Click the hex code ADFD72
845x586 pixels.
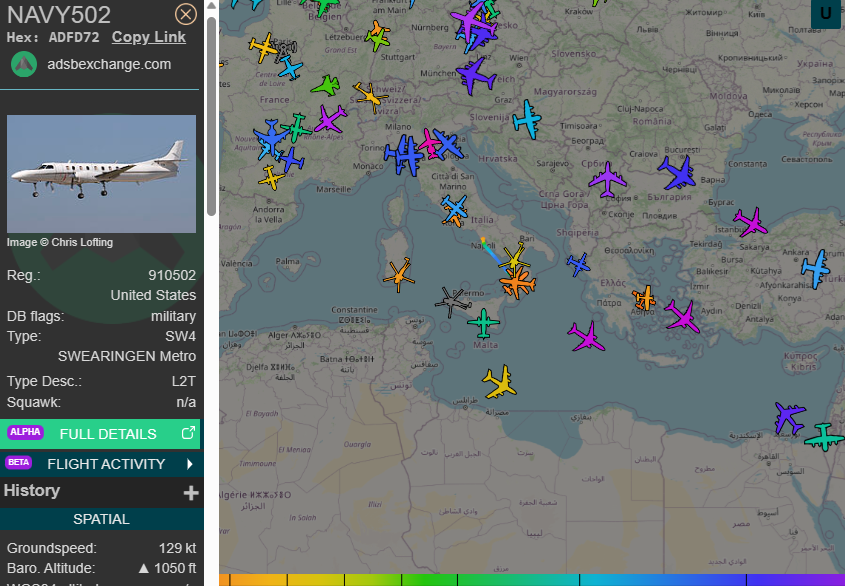click(74, 37)
